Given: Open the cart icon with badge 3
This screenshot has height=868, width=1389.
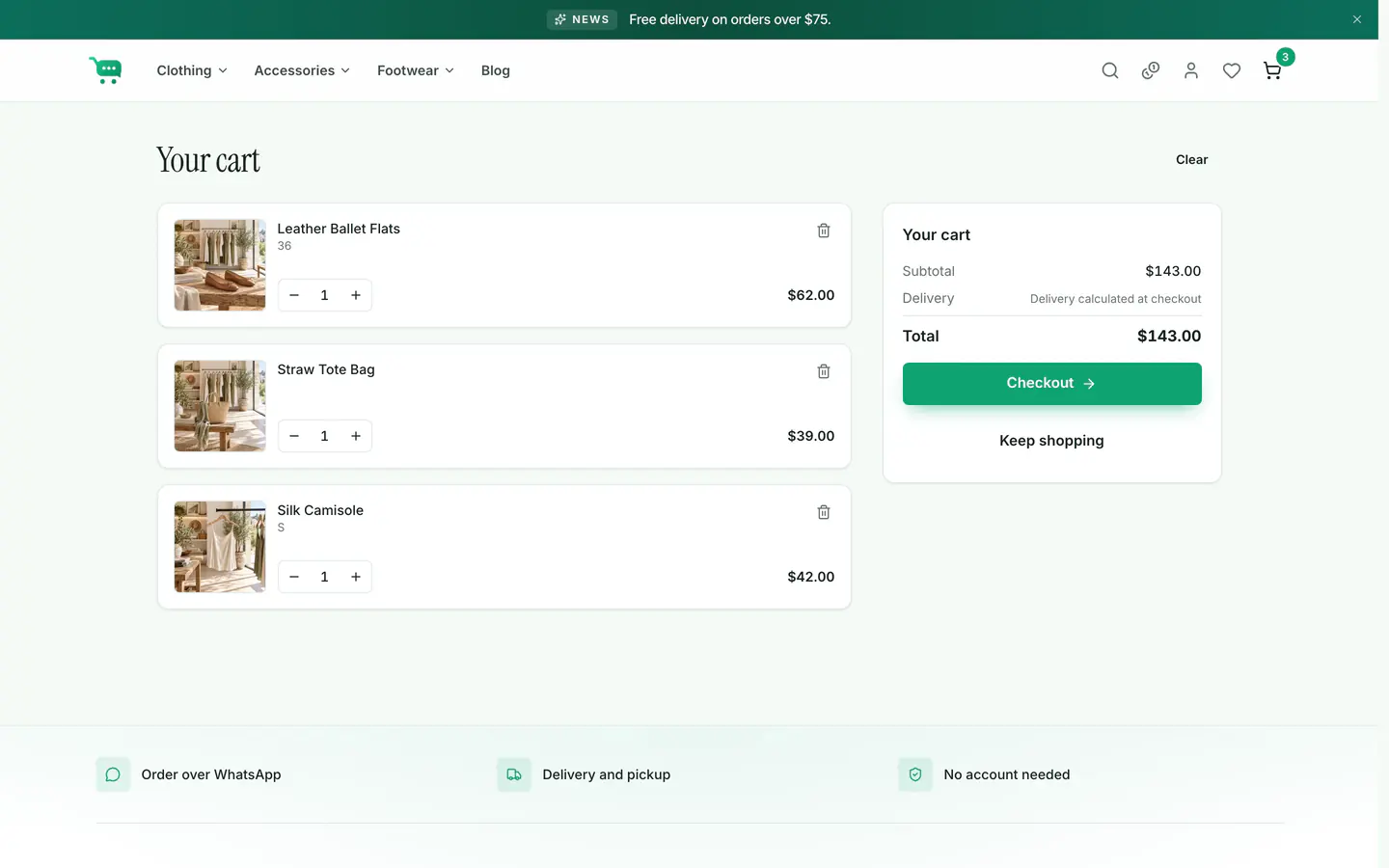Looking at the screenshot, I should tap(1273, 70).
